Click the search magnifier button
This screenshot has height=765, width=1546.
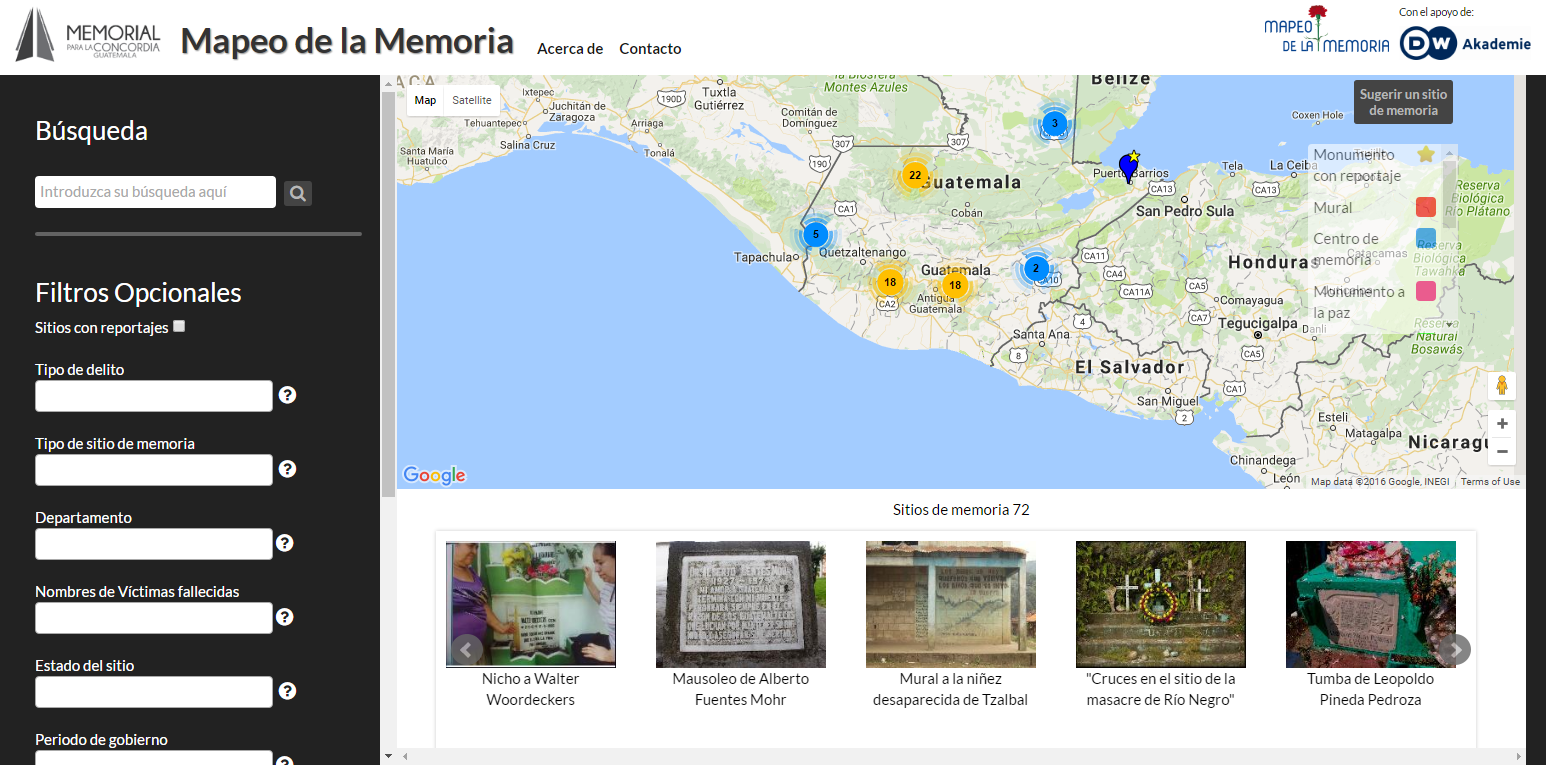point(298,193)
